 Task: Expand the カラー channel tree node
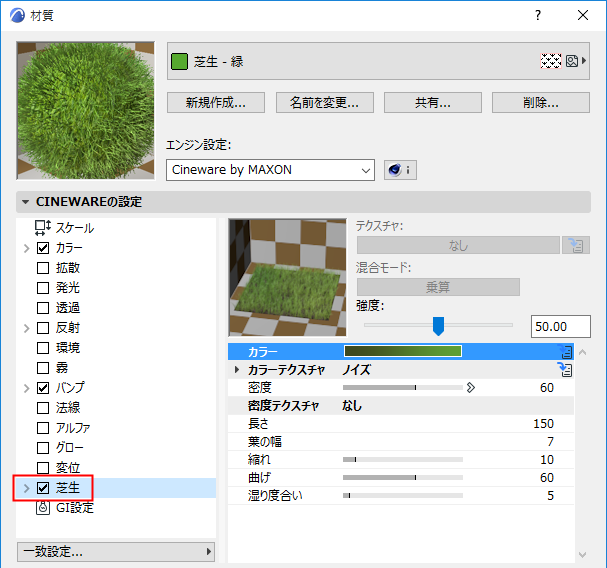(26, 248)
